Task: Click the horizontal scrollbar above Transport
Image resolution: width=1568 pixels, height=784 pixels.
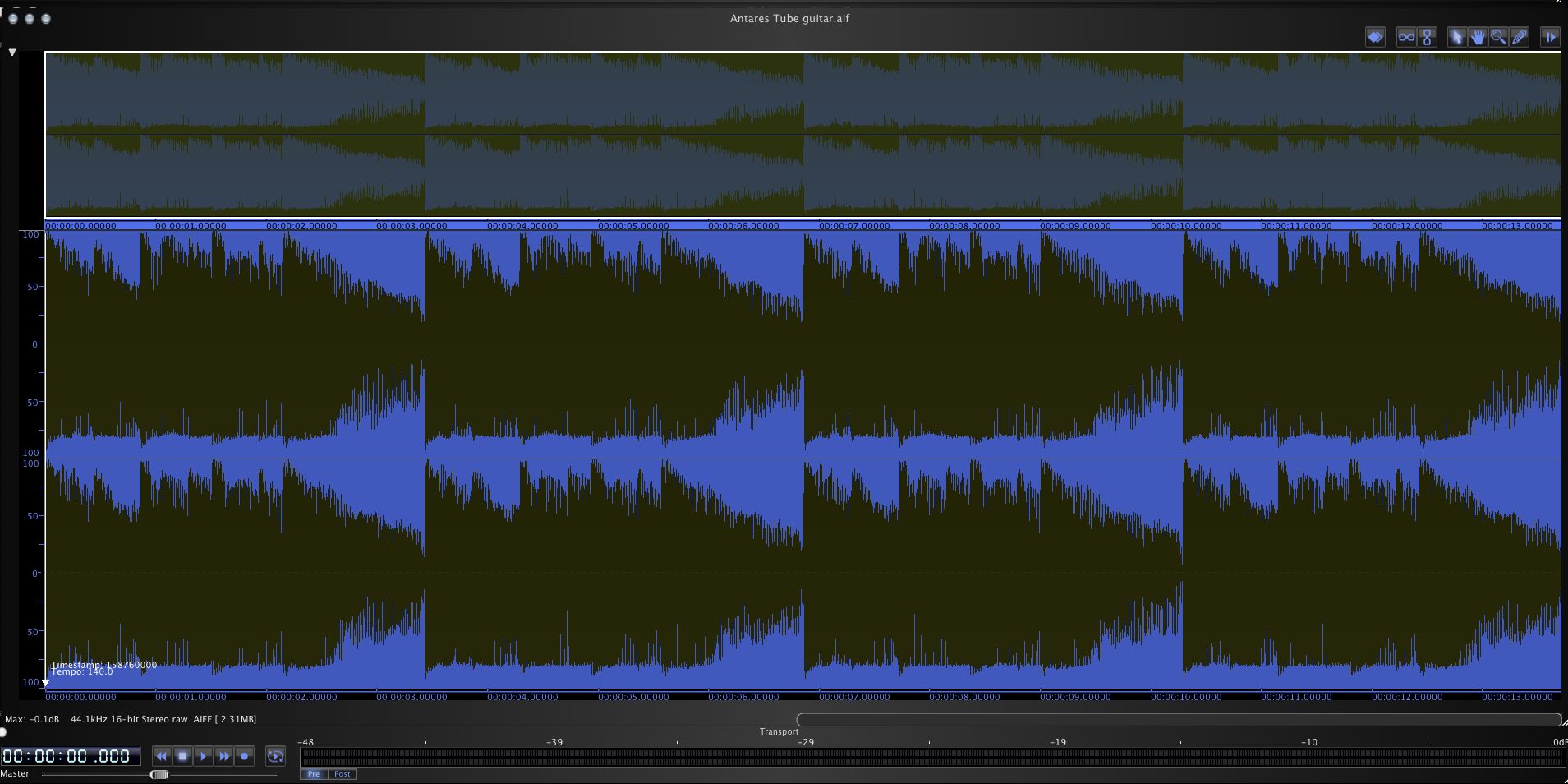Action: pyautogui.click(x=1179, y=720)
